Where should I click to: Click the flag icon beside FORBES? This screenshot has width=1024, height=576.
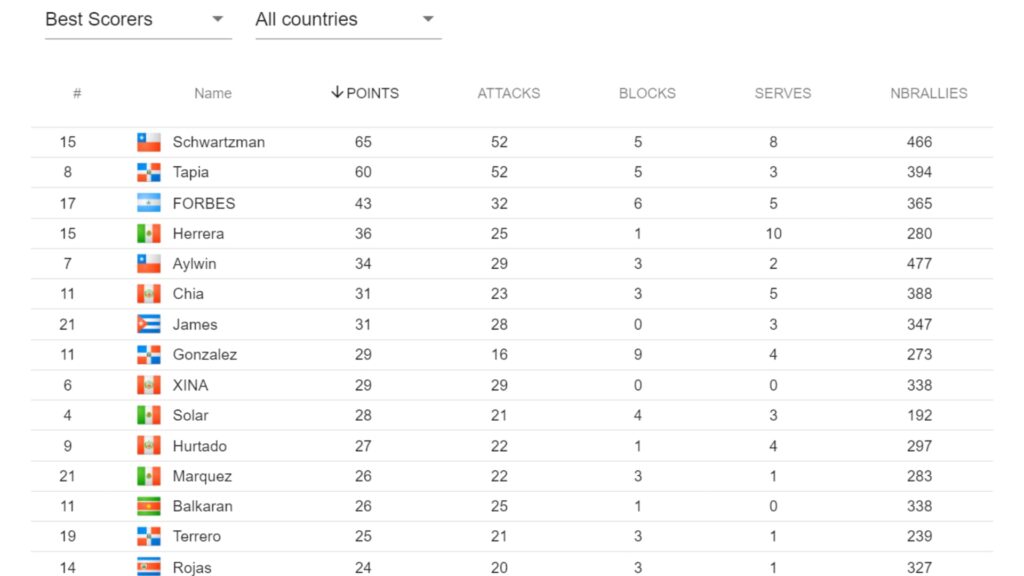tap(149, 203)
